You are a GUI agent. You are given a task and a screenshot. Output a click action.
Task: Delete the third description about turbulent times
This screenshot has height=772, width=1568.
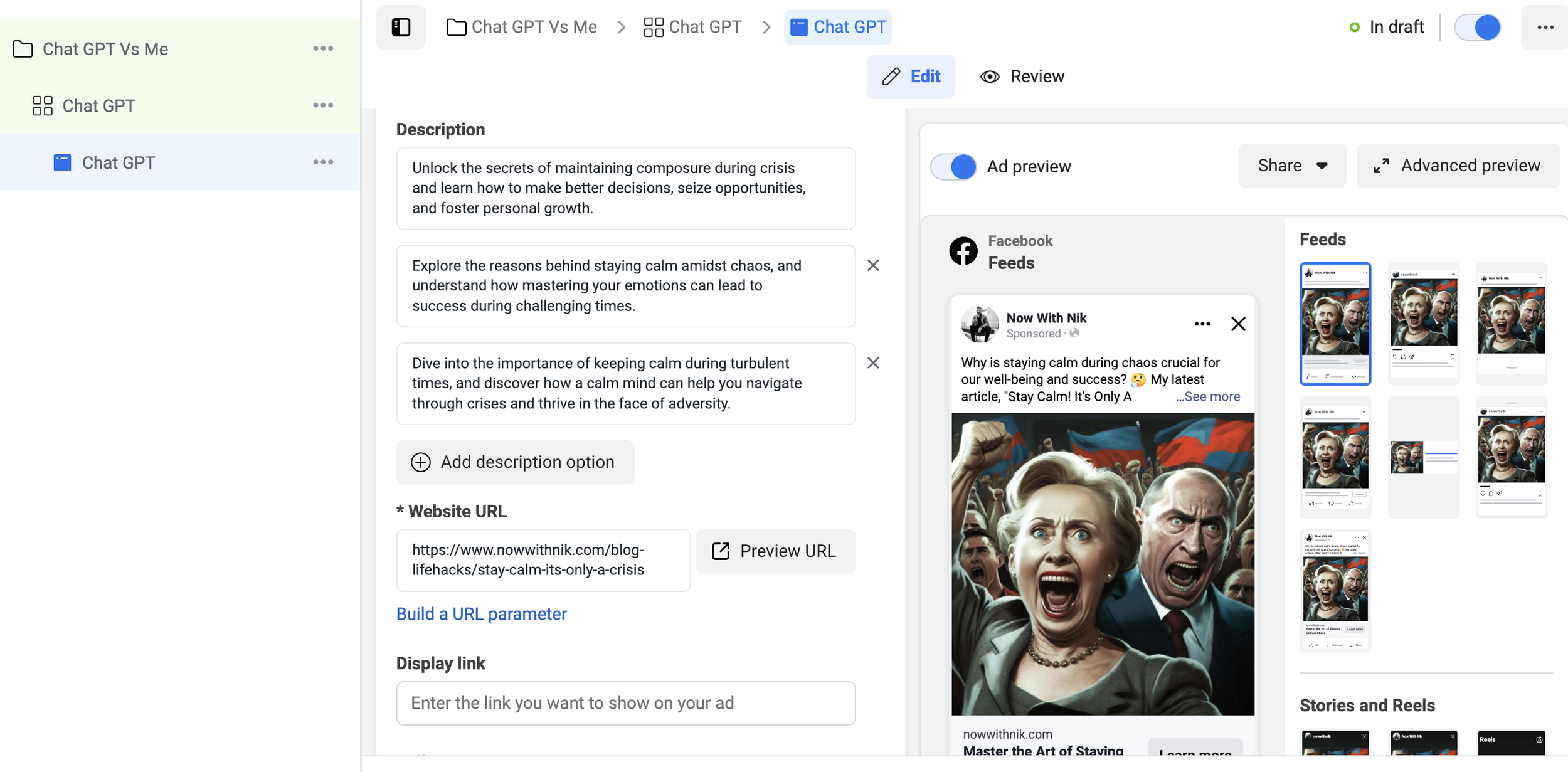[873, 363]
